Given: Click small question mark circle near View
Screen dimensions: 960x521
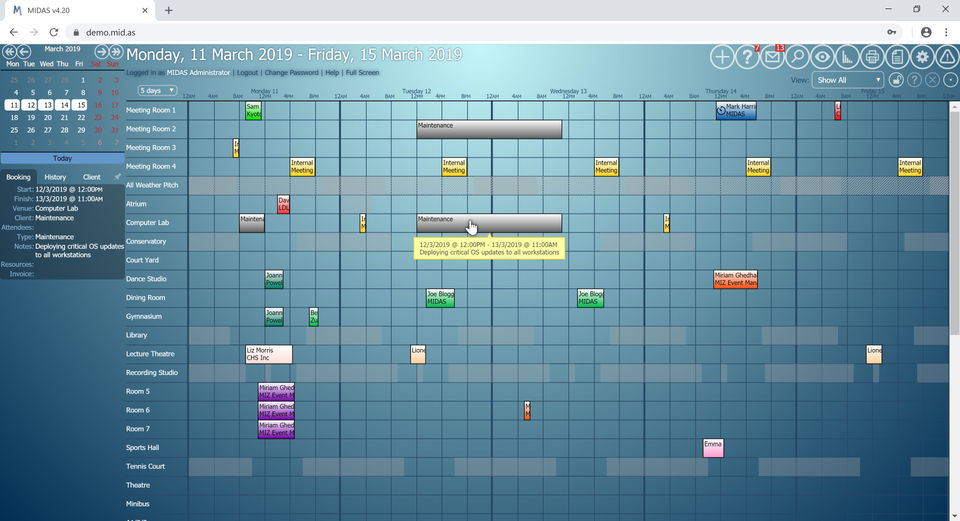Looking at the screenshot, I should 914,80.
